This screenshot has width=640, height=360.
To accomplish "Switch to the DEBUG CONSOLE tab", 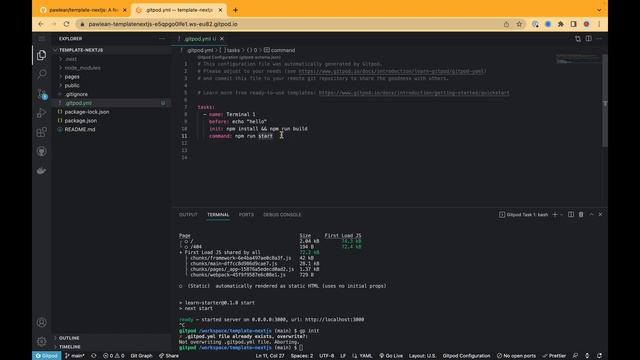I will [x=282, y=215].
